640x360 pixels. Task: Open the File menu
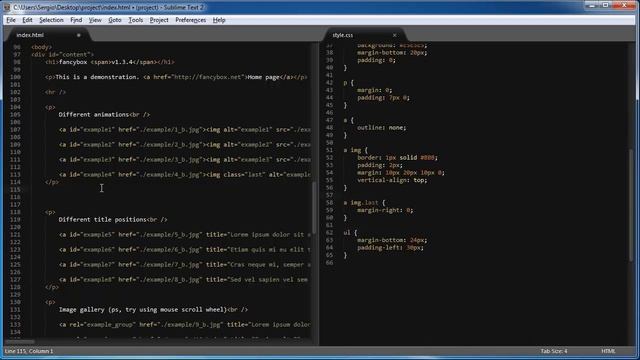11,20
